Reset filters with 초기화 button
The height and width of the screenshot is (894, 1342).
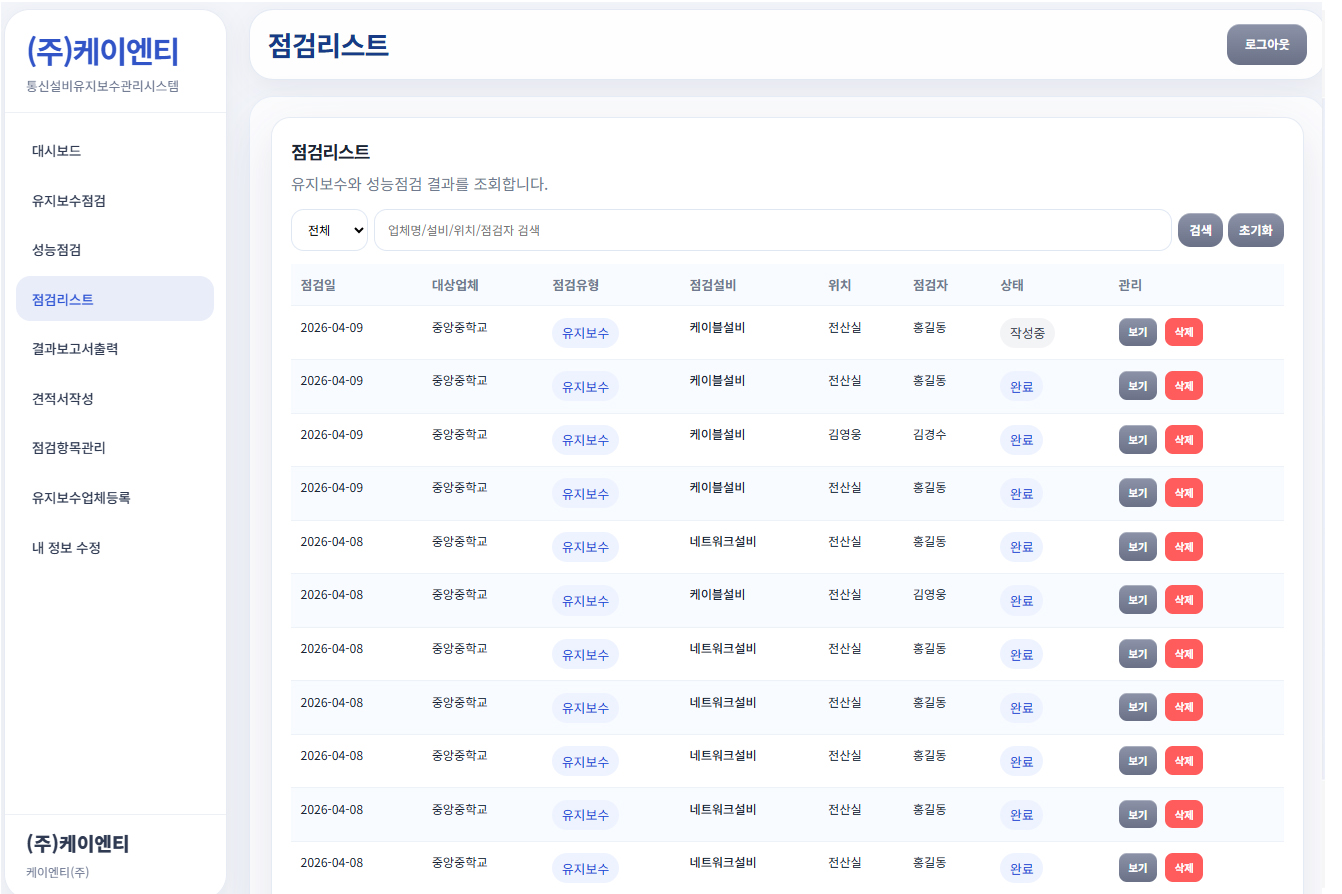pyautogui.click(x=1256, y=229)
